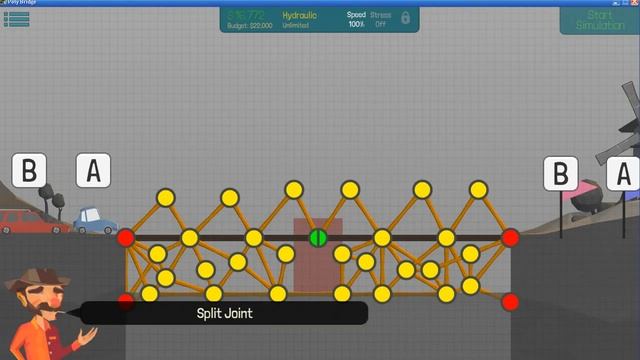640x360 pixels.
Task: Toggle the Stress Off display
Action: (x=380, y=20)
